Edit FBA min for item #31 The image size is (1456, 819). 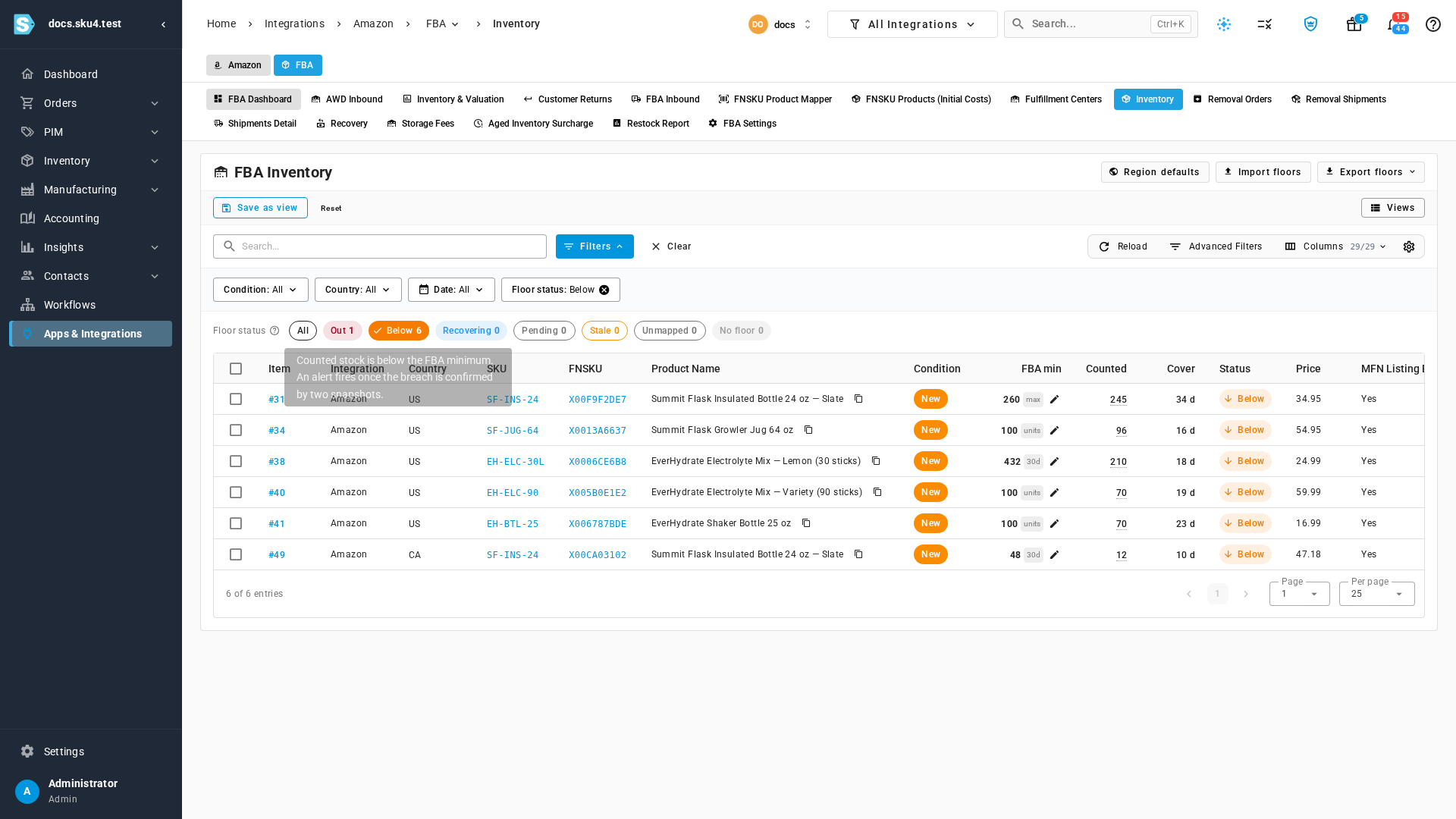[x=1054, y=399]
